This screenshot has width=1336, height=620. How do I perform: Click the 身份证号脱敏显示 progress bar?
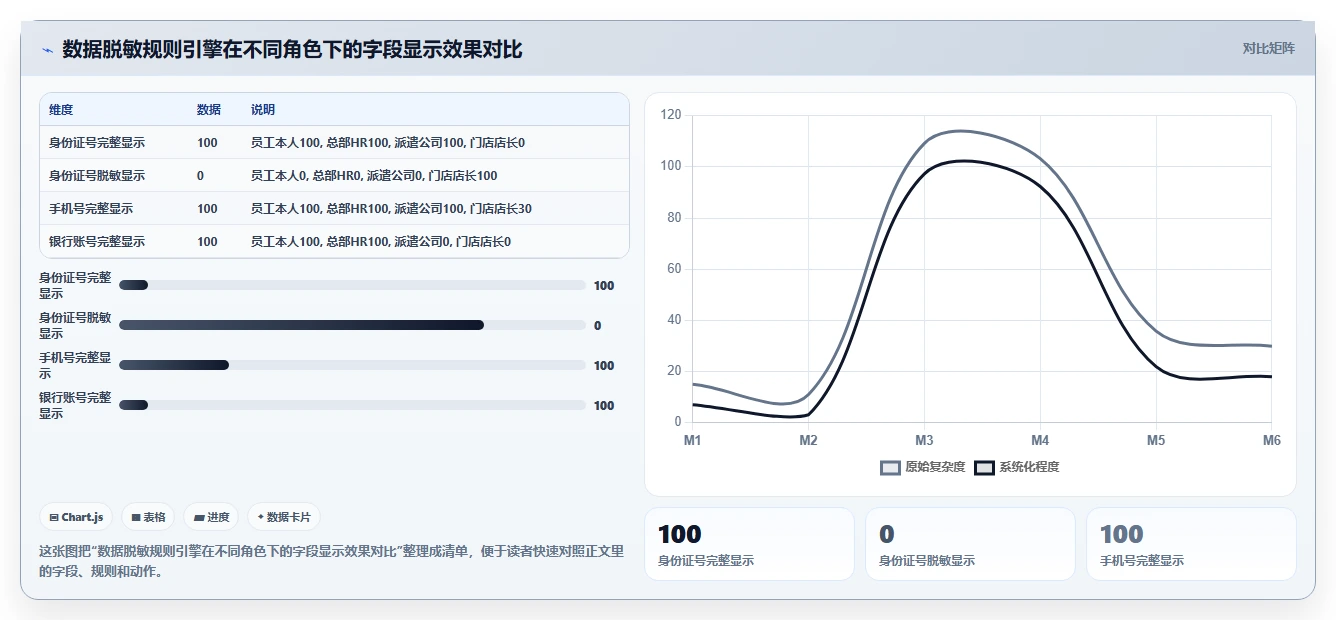[352, 326]
